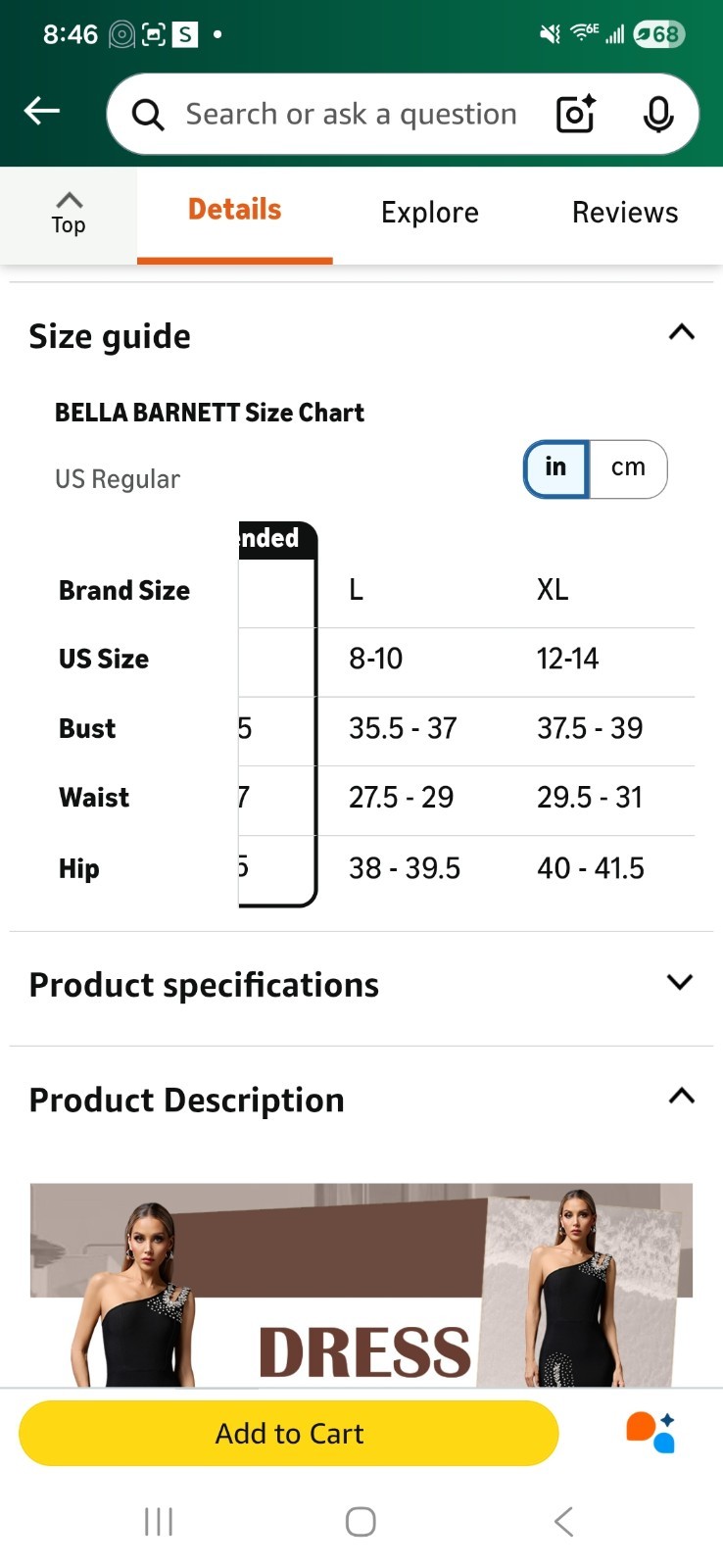Select inches unit toggle
723x1568 pixels.
(x=555, y=468)
